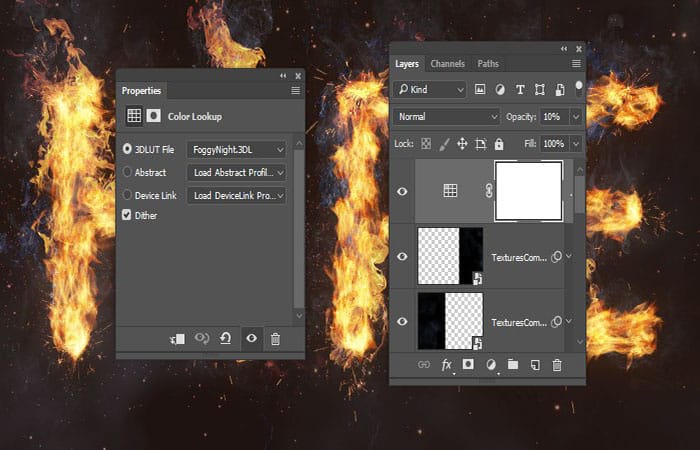
Task: Expand smart filters of lower TexturesCom layer
Action: 569,321
